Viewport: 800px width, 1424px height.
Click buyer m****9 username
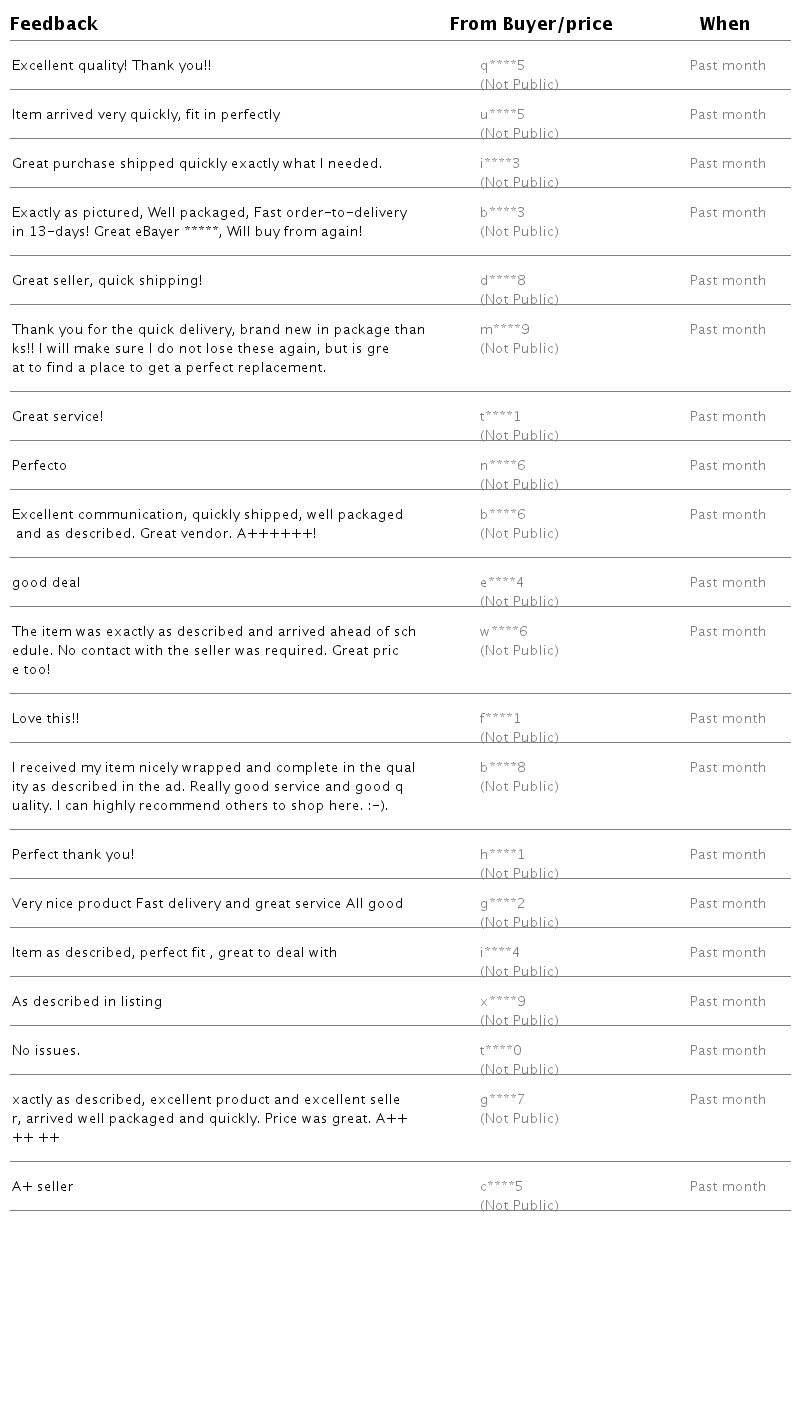505,330
